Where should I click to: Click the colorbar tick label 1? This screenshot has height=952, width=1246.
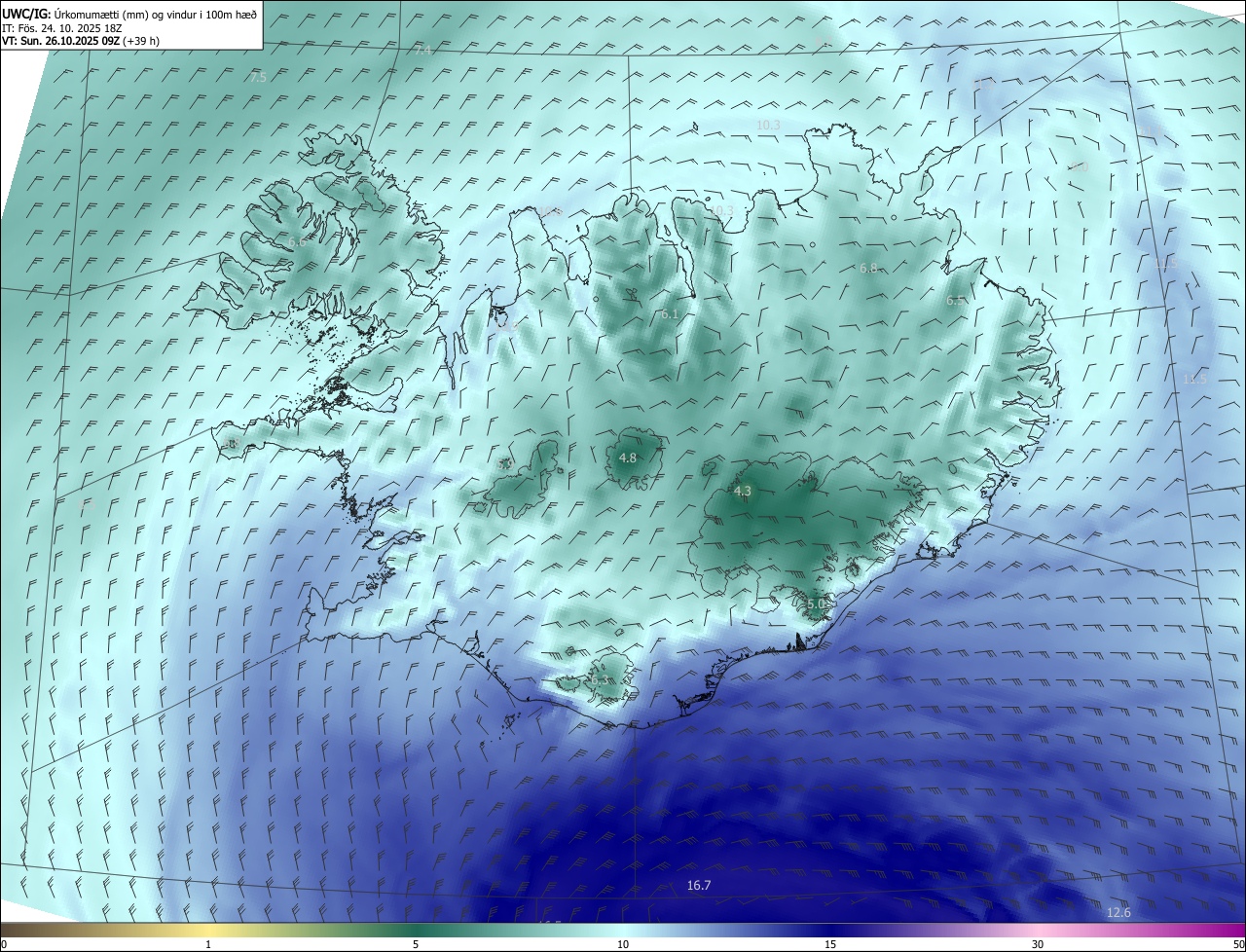tap(208, 944)
